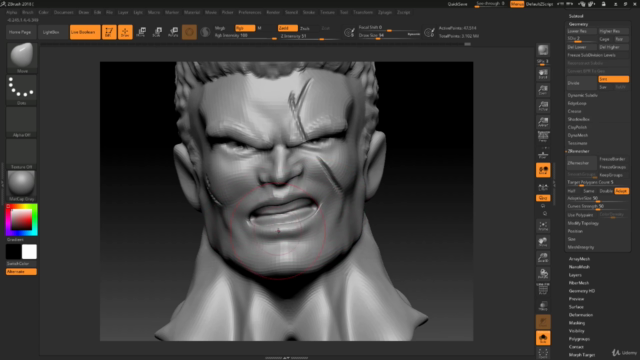640x360 pixels.
Task: Toggle Live Boolean button
Action: point(85,32)
